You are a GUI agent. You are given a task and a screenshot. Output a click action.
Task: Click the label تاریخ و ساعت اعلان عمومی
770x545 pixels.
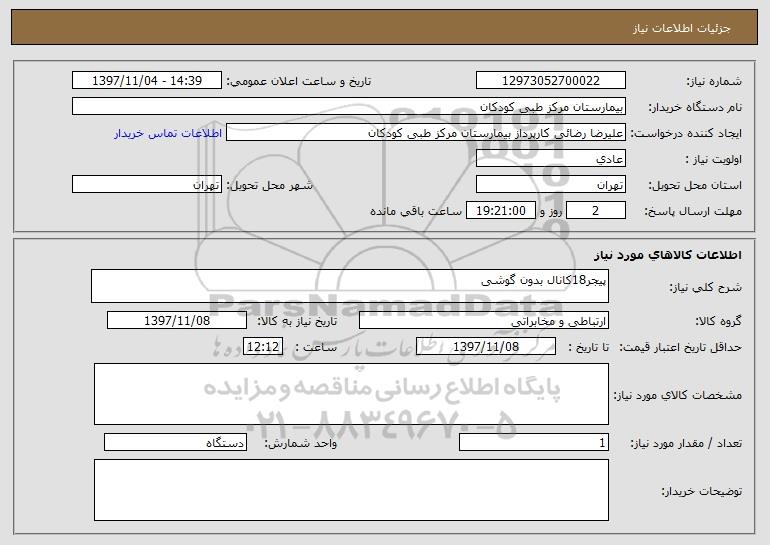(299, 82)
